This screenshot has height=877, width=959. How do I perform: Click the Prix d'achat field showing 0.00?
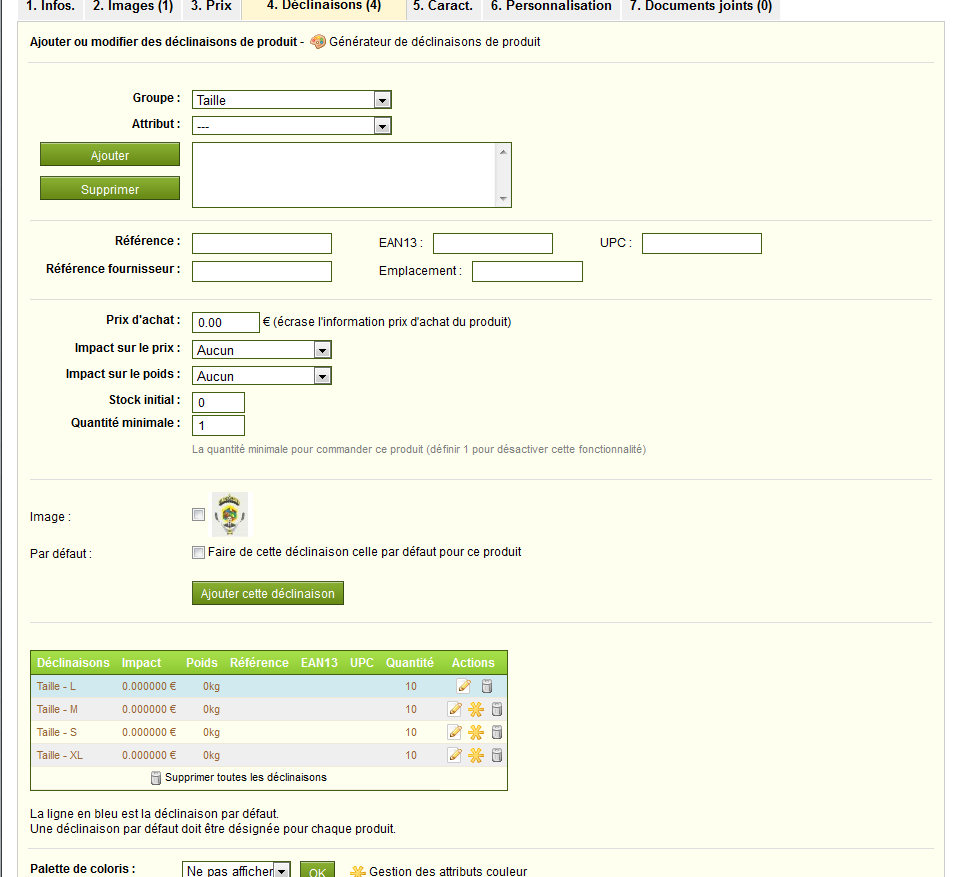click(x=226, y=322)
